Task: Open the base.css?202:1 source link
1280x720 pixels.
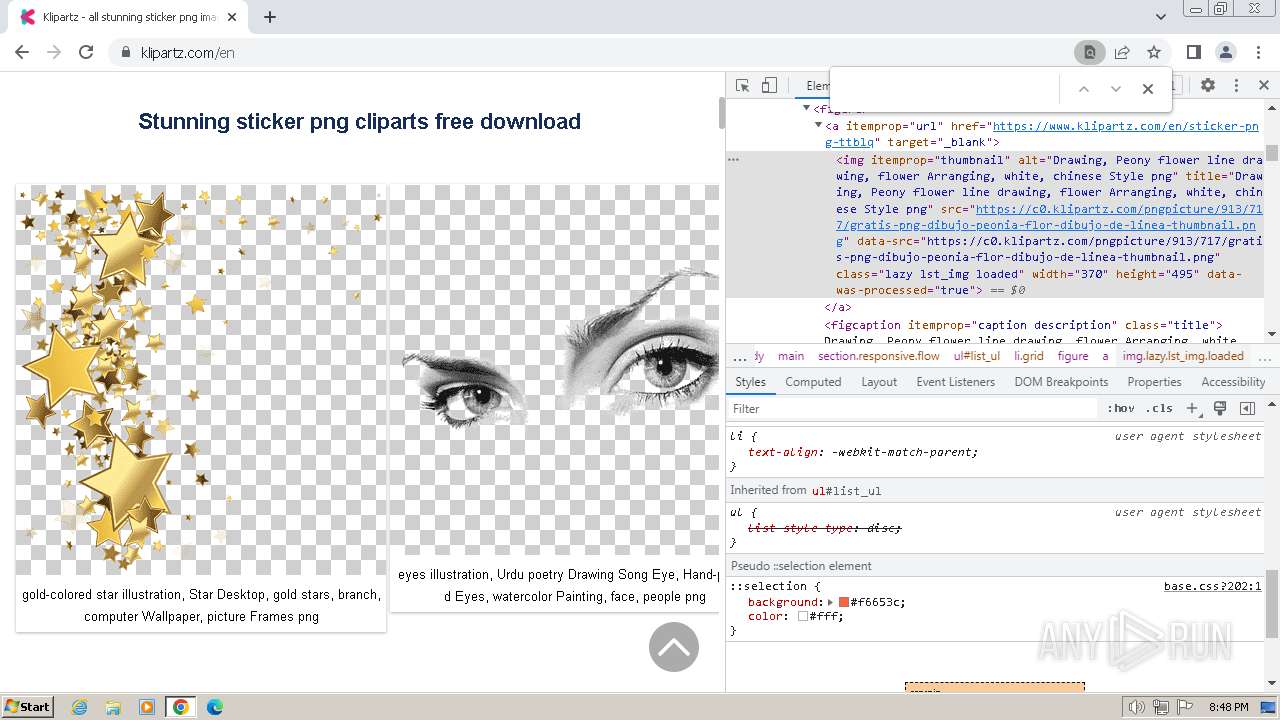Action: coord(1212,586)
